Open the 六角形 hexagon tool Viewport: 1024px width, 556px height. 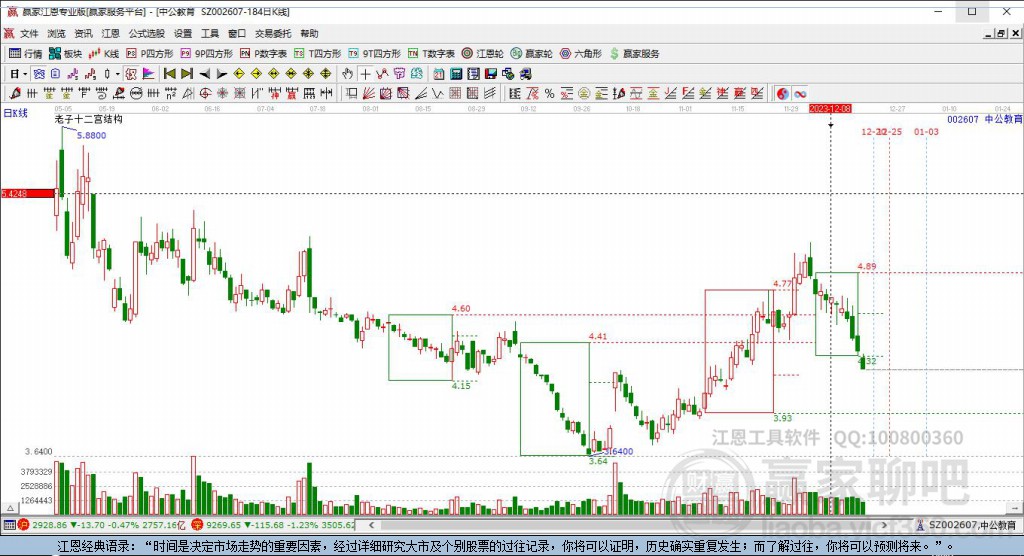(x=581, y=54)
